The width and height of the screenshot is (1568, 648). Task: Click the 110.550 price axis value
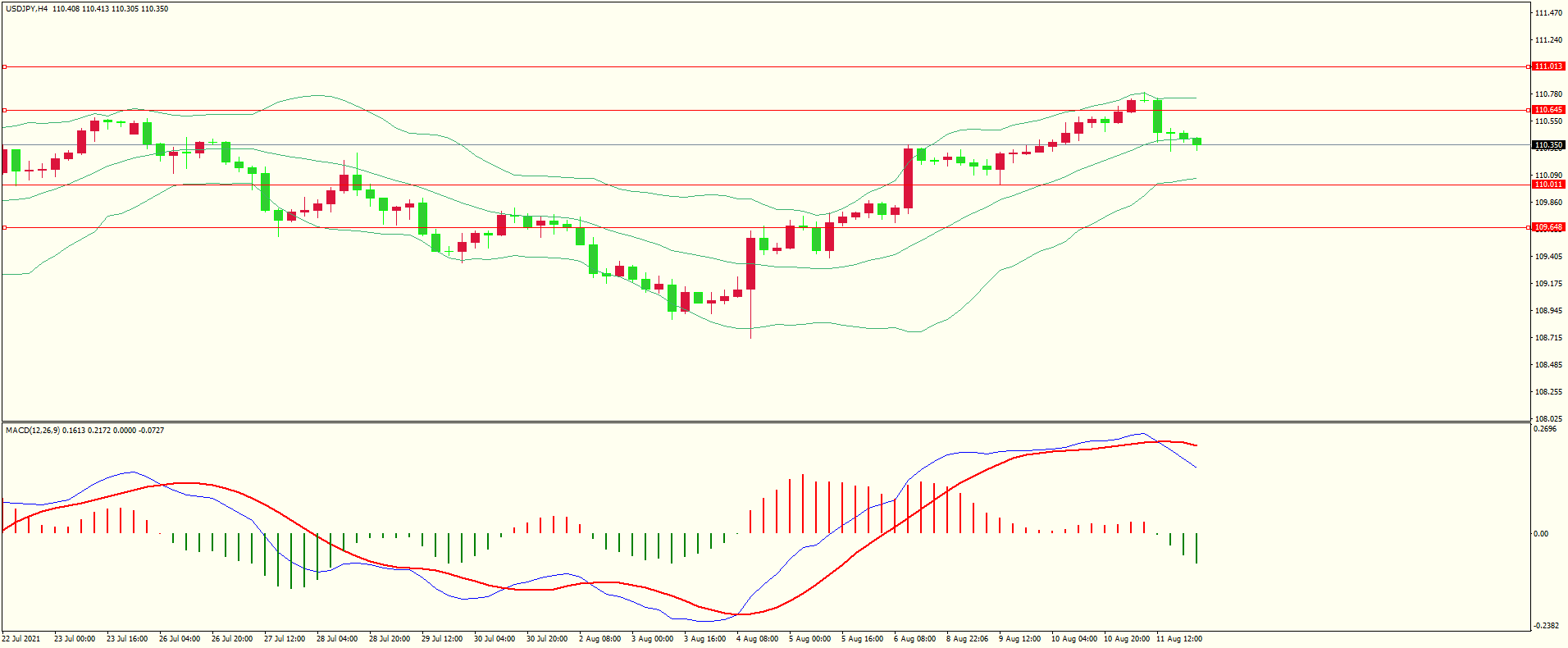1548,121
